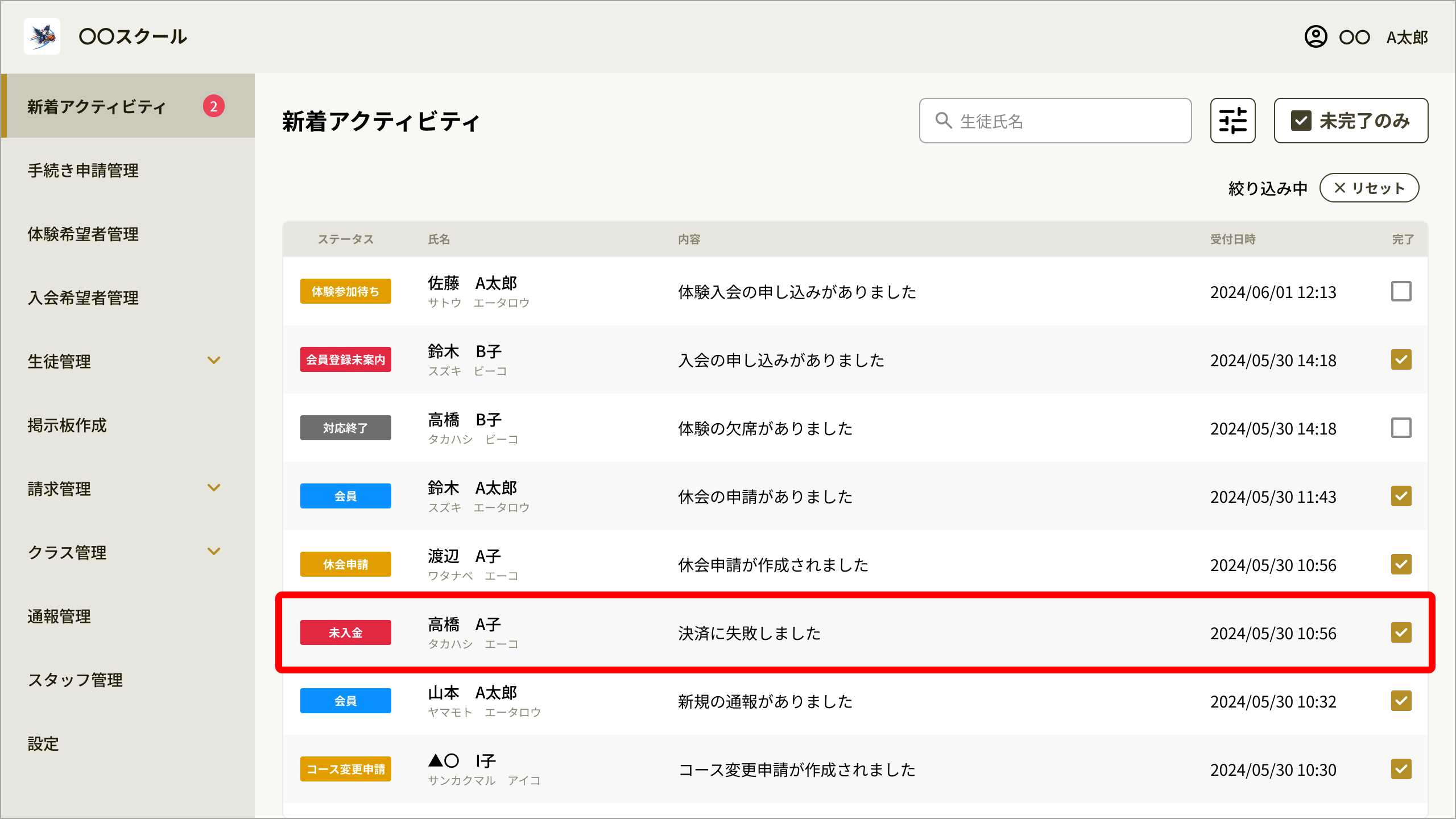Expand the 生徒管理 menu chevron
The image size is (1456, 819).
214,361
